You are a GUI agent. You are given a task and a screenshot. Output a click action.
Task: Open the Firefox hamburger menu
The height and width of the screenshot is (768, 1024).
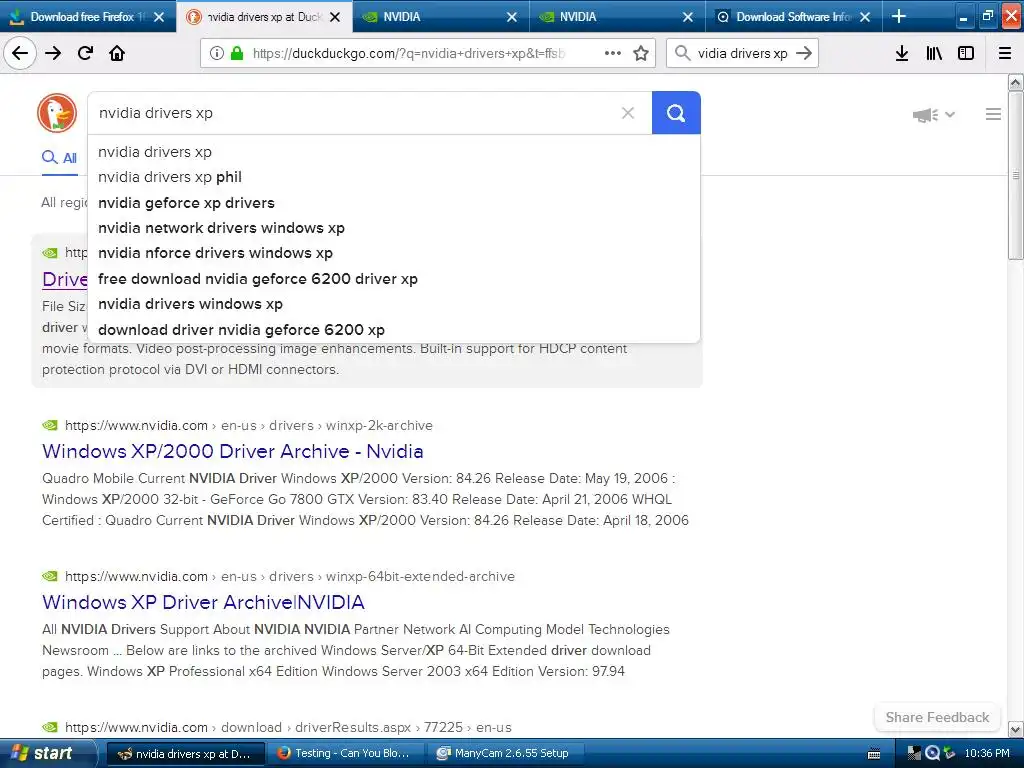1005,53
